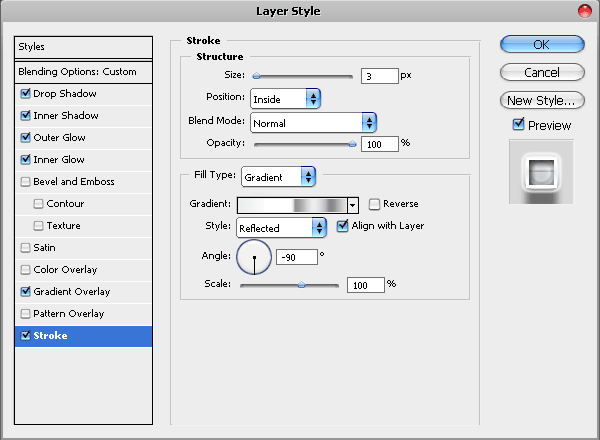Viewport: 600px width, 440px height.
Task: Open the gradient picker arrow
Action: pyautogui.click(x=353, y=205)
